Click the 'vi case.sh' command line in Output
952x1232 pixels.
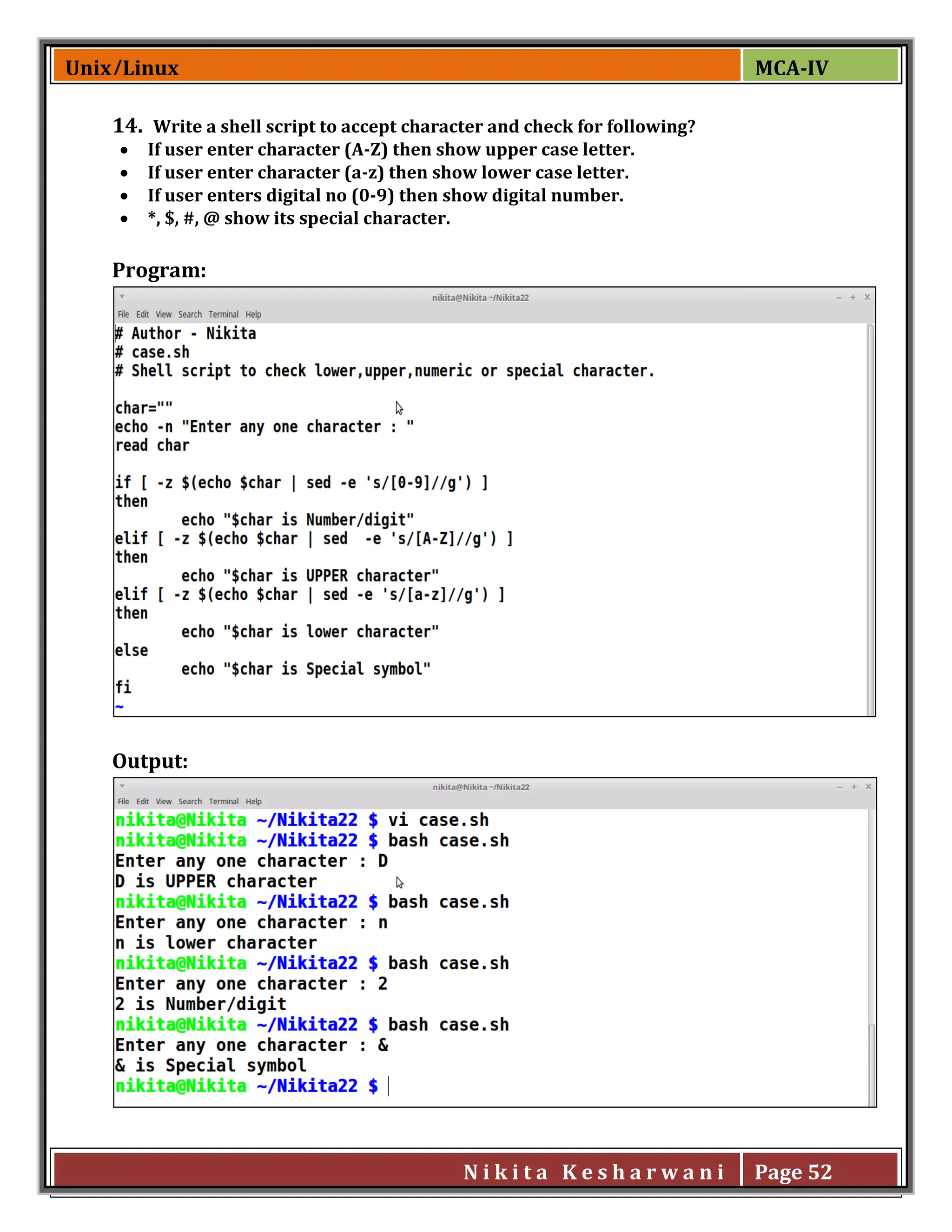[302, 820]
